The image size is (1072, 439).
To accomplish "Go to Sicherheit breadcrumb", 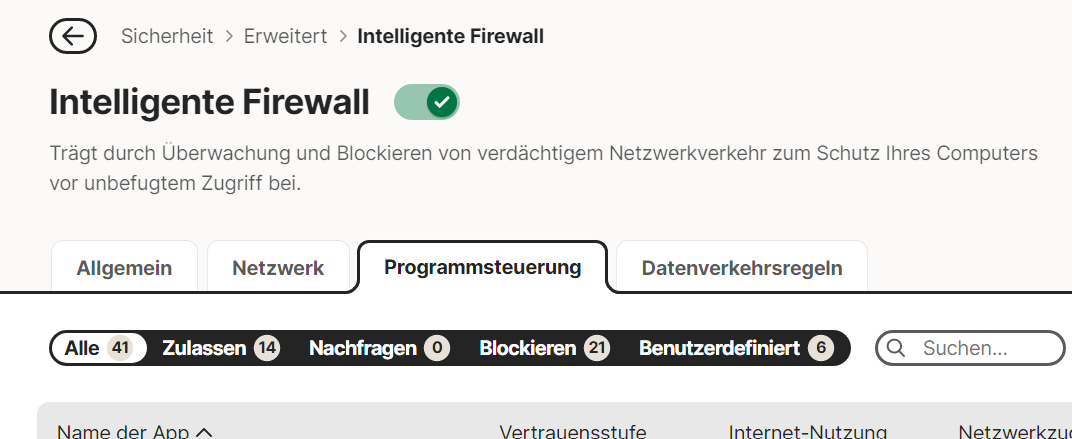I will click(x=167, y=37).
